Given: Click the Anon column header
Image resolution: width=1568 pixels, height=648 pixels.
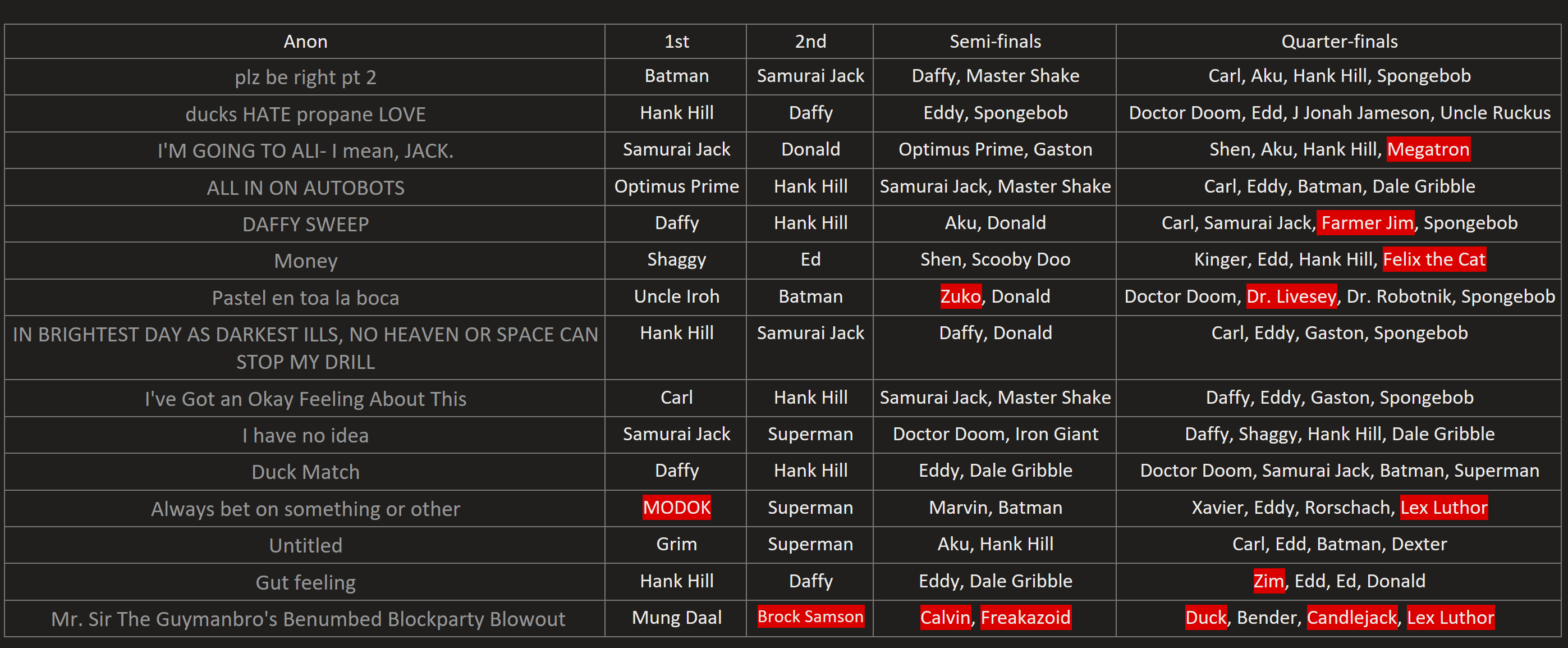Looking at the screenshot, I should [305, 42].
